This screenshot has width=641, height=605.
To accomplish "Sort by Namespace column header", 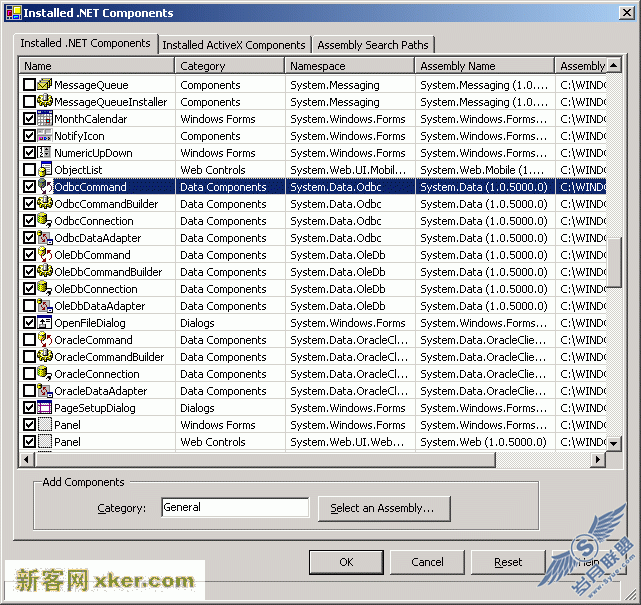I will (x=349, y=66).
